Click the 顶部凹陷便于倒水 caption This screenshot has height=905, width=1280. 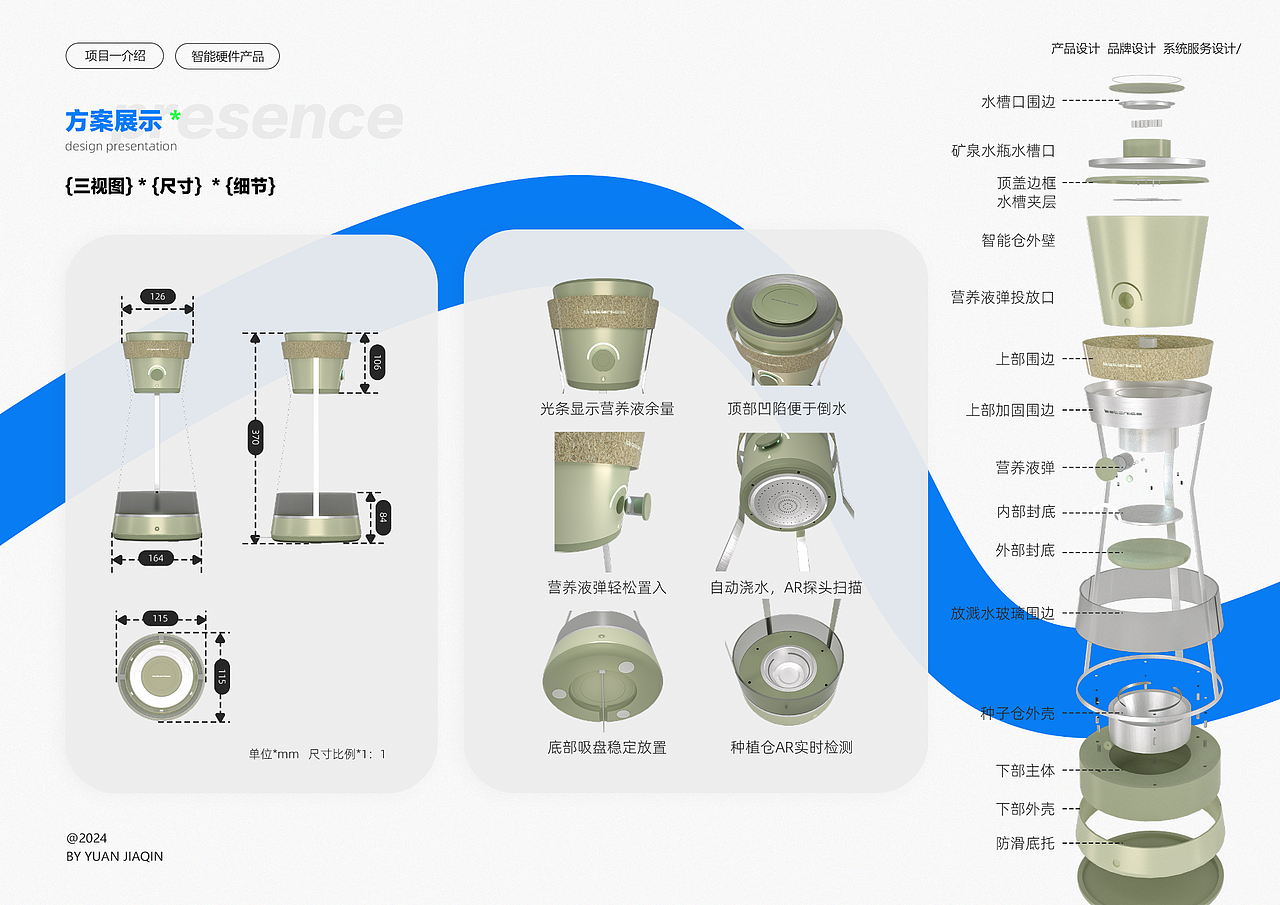coord(787,408)
